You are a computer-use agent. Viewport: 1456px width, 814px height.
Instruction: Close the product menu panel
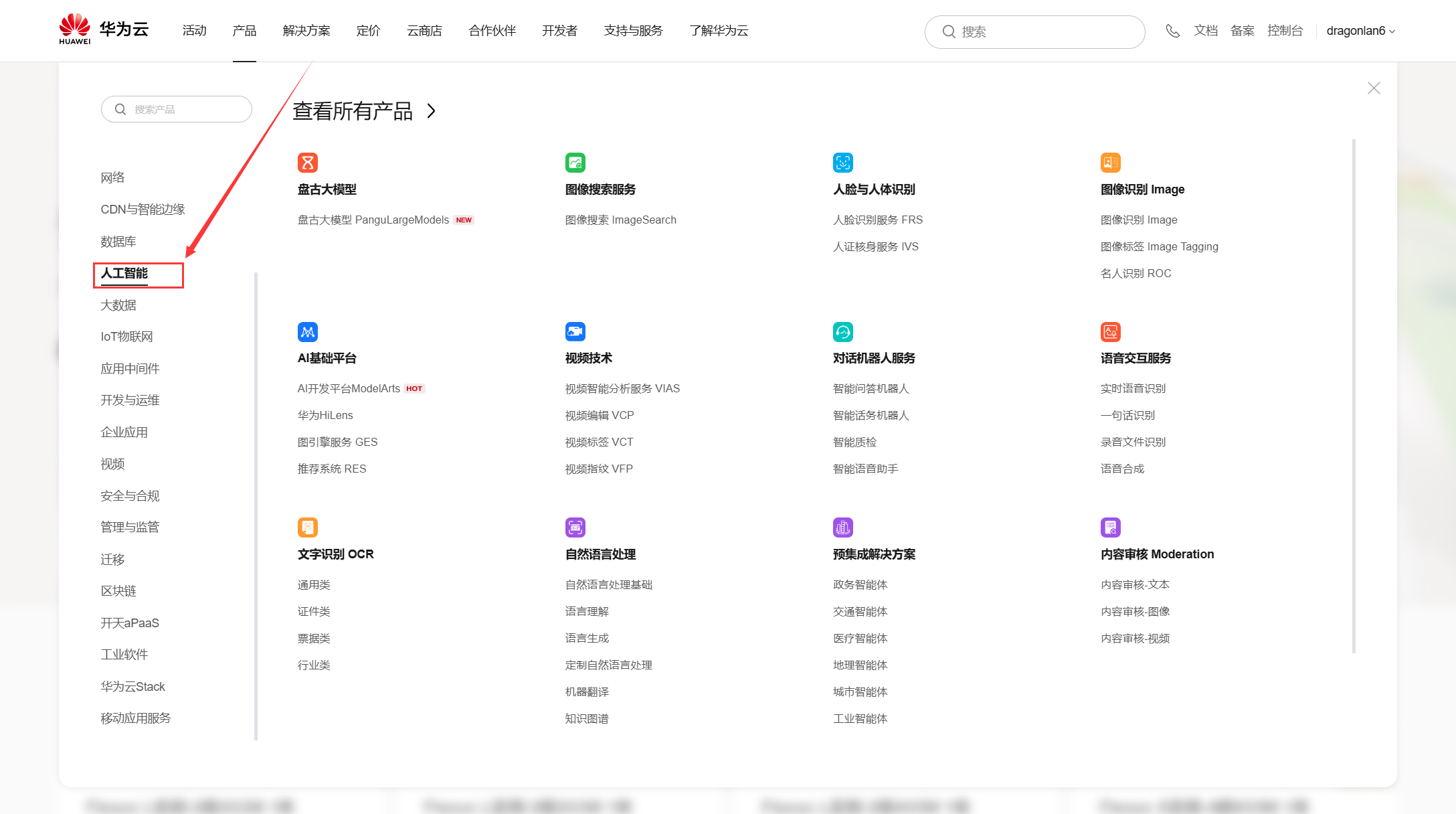coord(1374,88)
